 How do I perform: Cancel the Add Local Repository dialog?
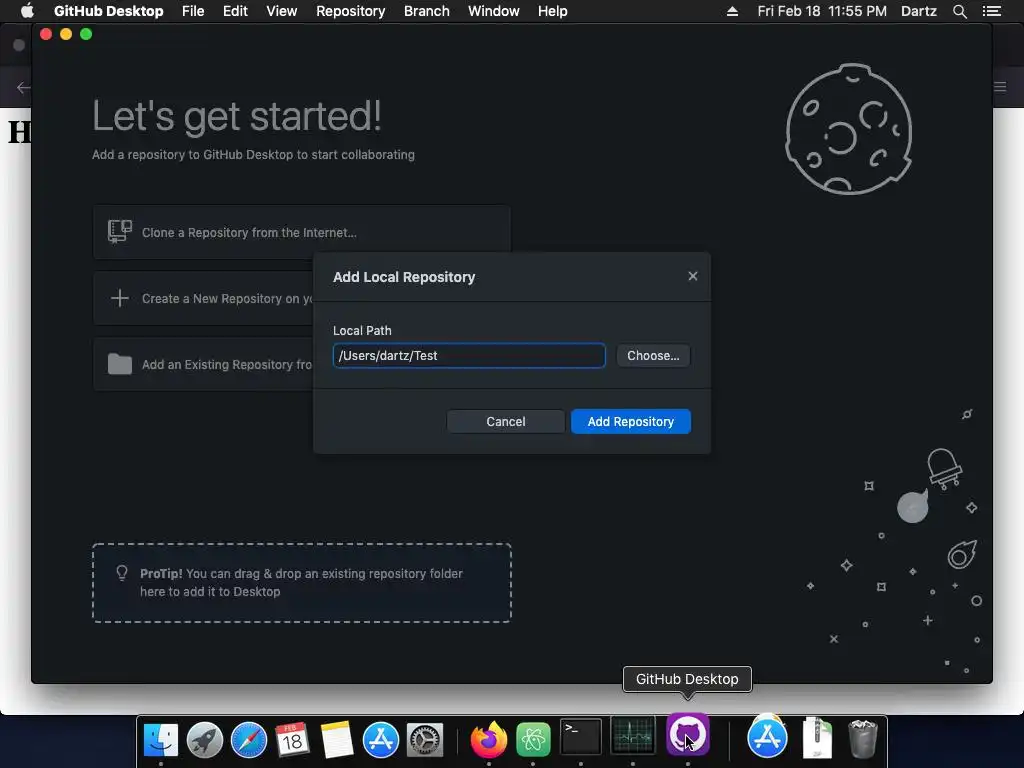(x=505, y=421)
